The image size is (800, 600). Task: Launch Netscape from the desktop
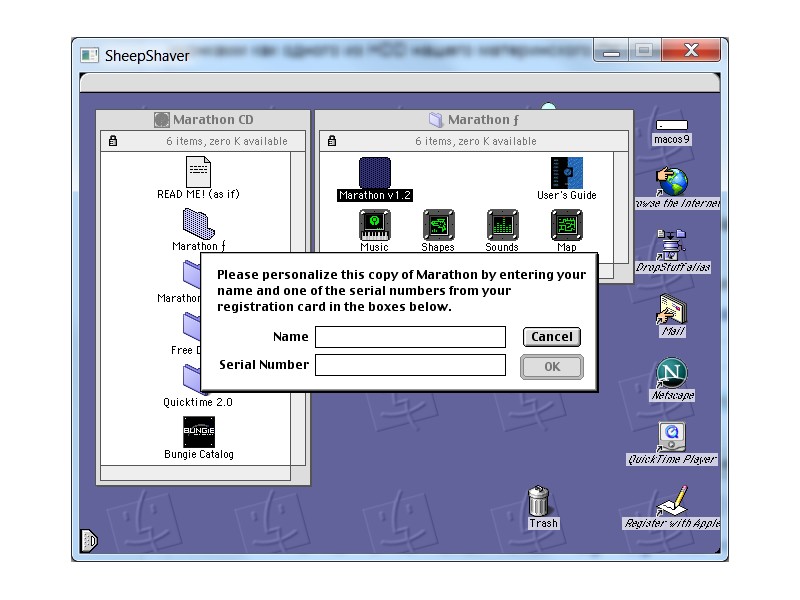[671, 373]
